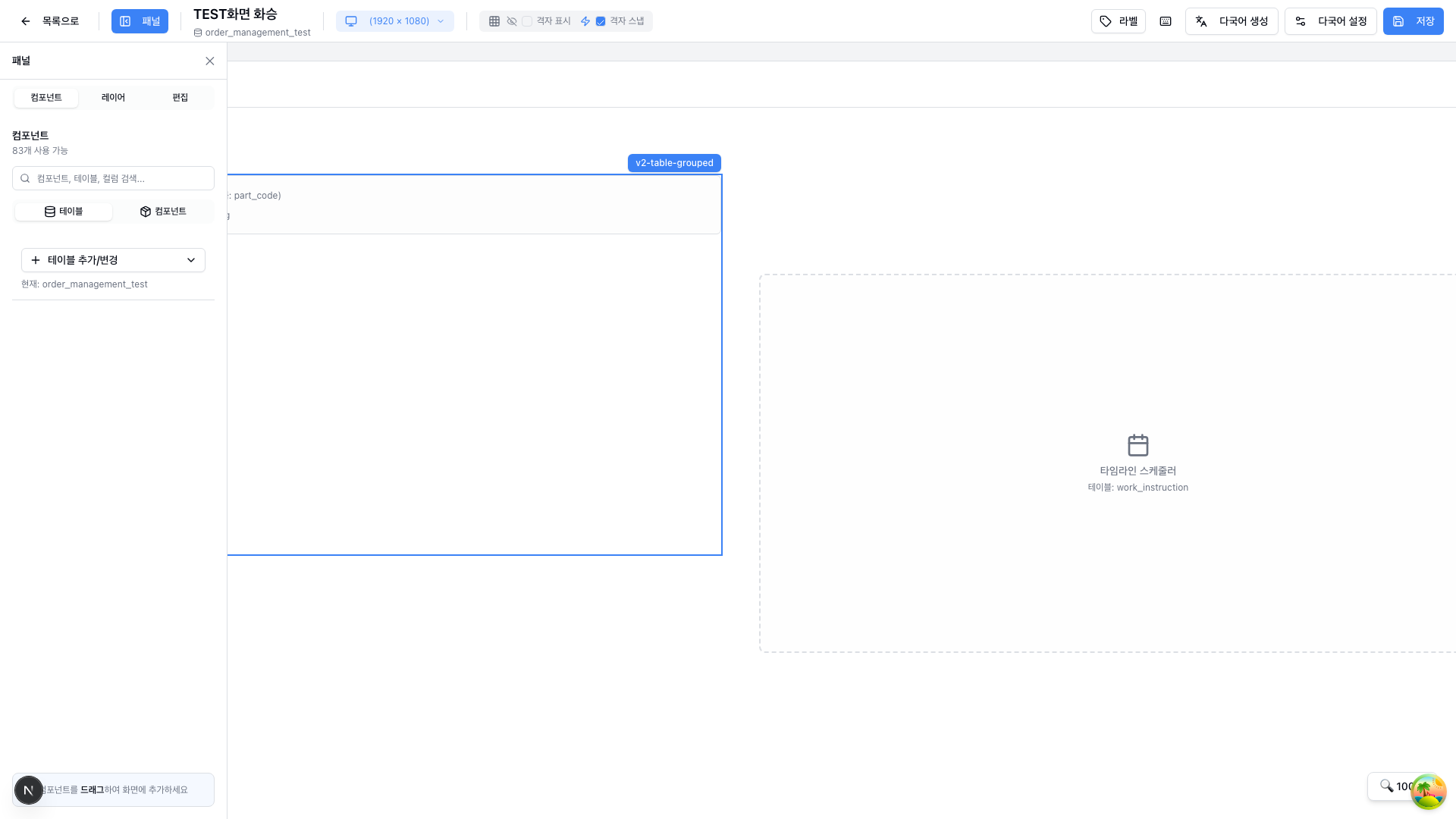Click the 라벨 tag button

point(1118,21)
